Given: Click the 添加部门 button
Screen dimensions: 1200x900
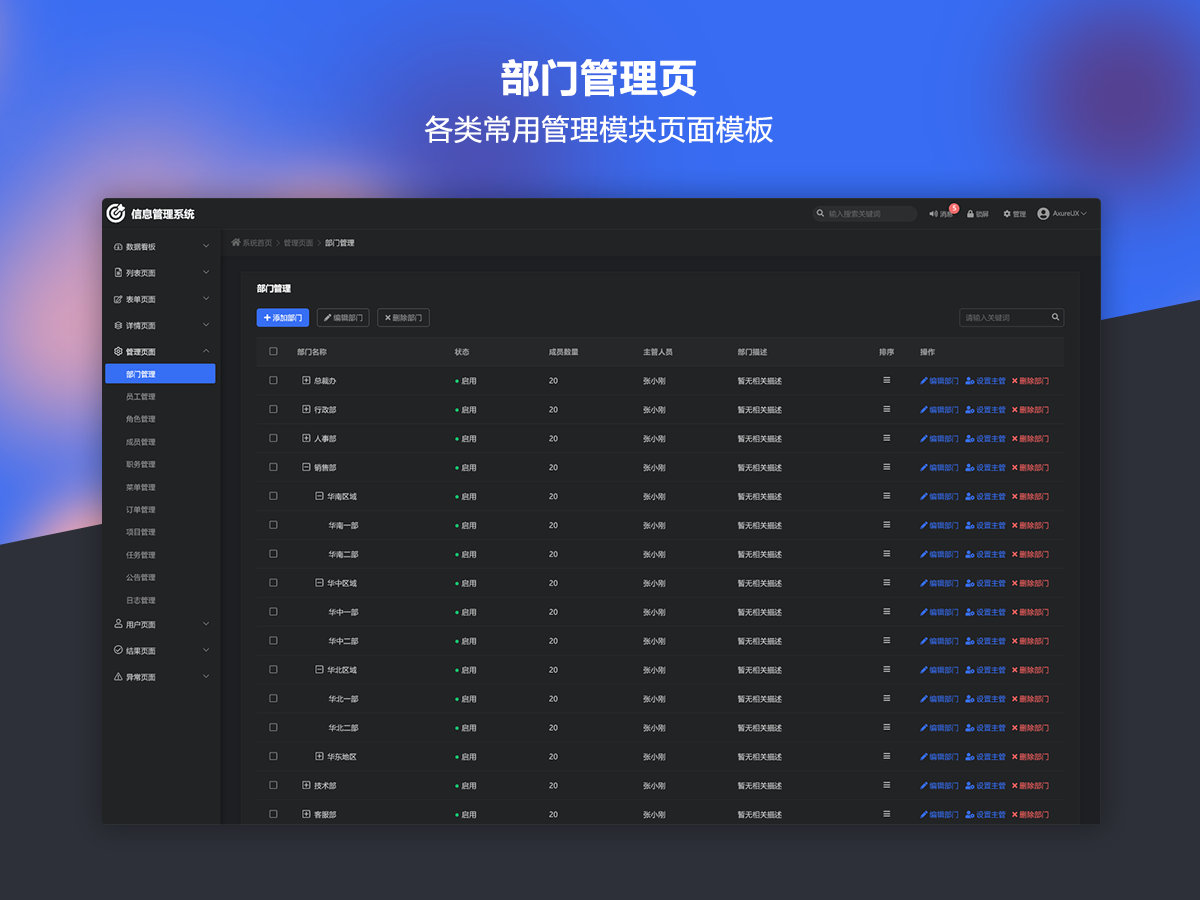Looking at the screenshot, I should [282, 318].
